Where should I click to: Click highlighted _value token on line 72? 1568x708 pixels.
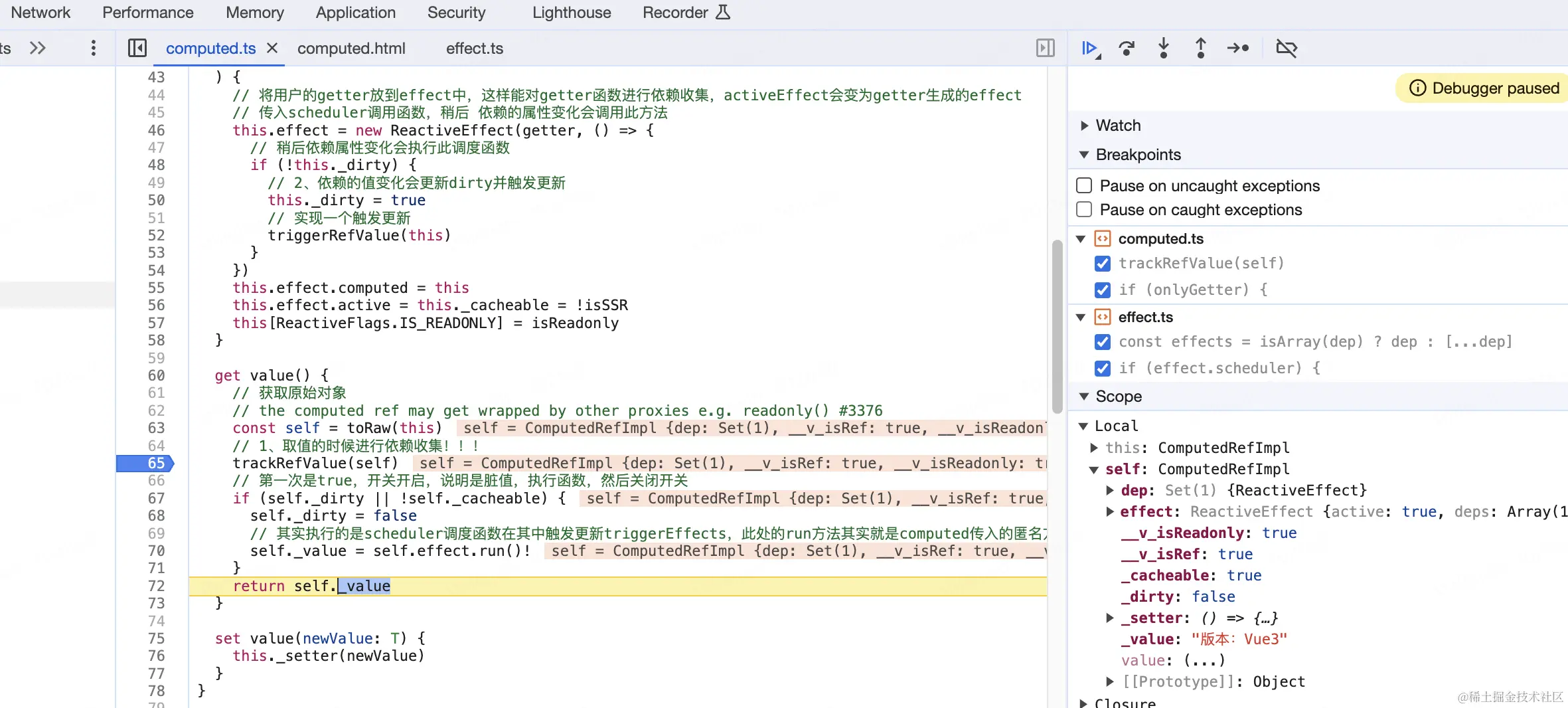(364, 586)
